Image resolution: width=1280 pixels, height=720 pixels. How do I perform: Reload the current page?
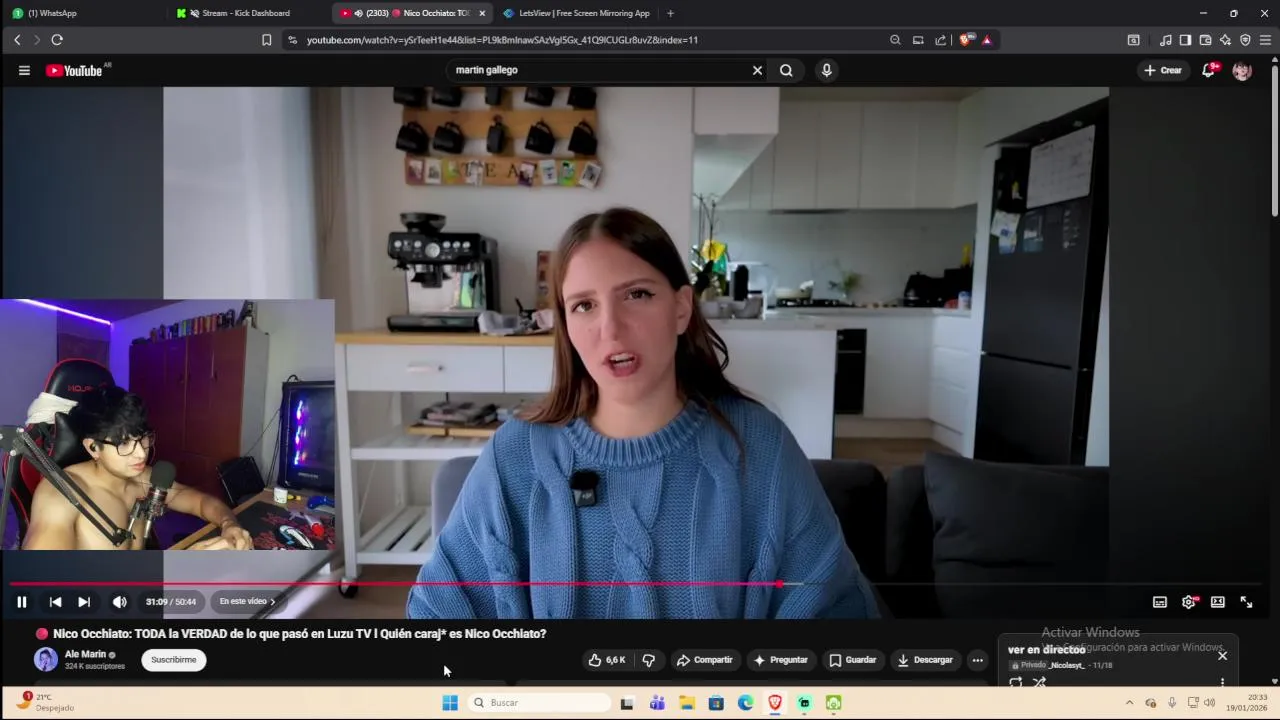point(57,40)
